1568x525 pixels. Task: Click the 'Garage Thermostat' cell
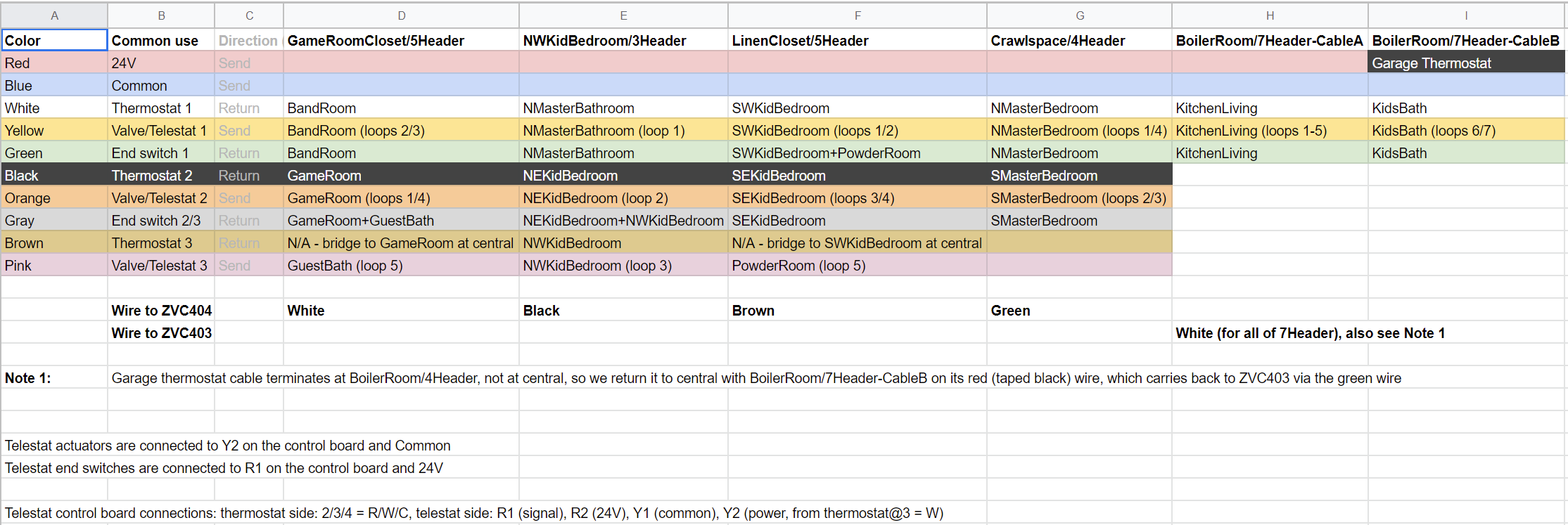coord(1466,63)
